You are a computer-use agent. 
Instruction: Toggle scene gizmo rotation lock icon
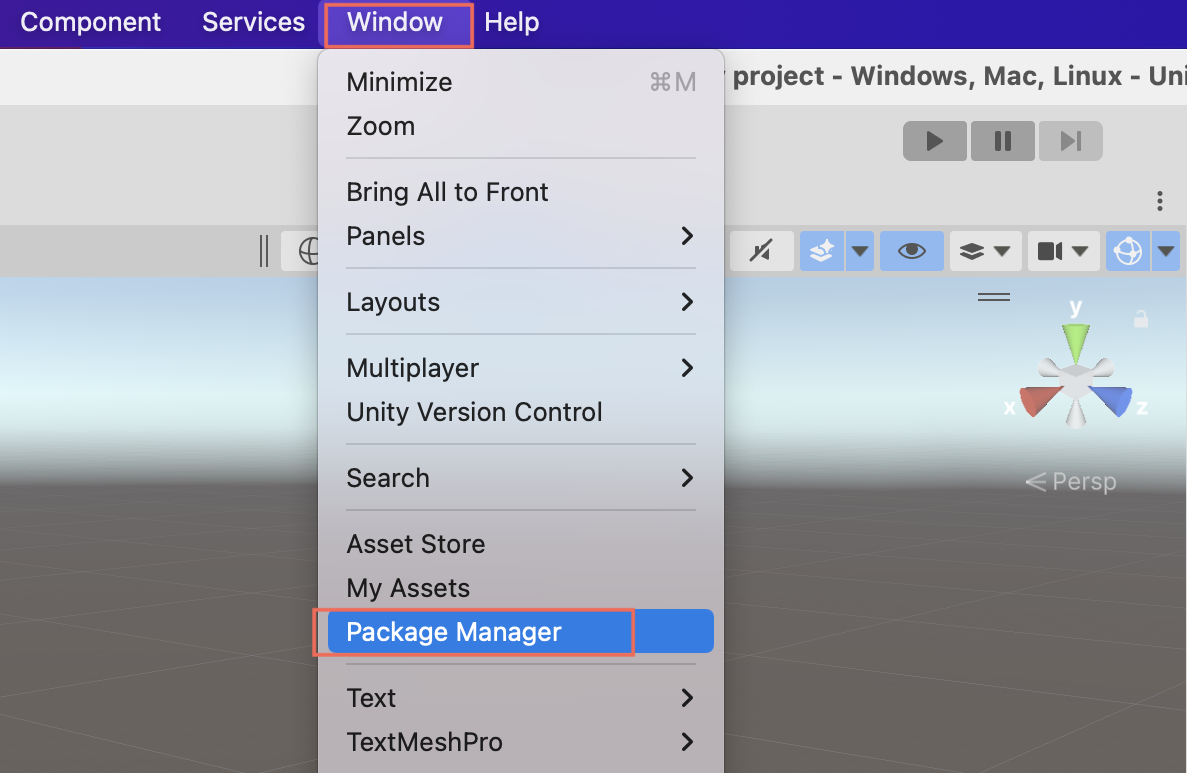click(1140, 320)
